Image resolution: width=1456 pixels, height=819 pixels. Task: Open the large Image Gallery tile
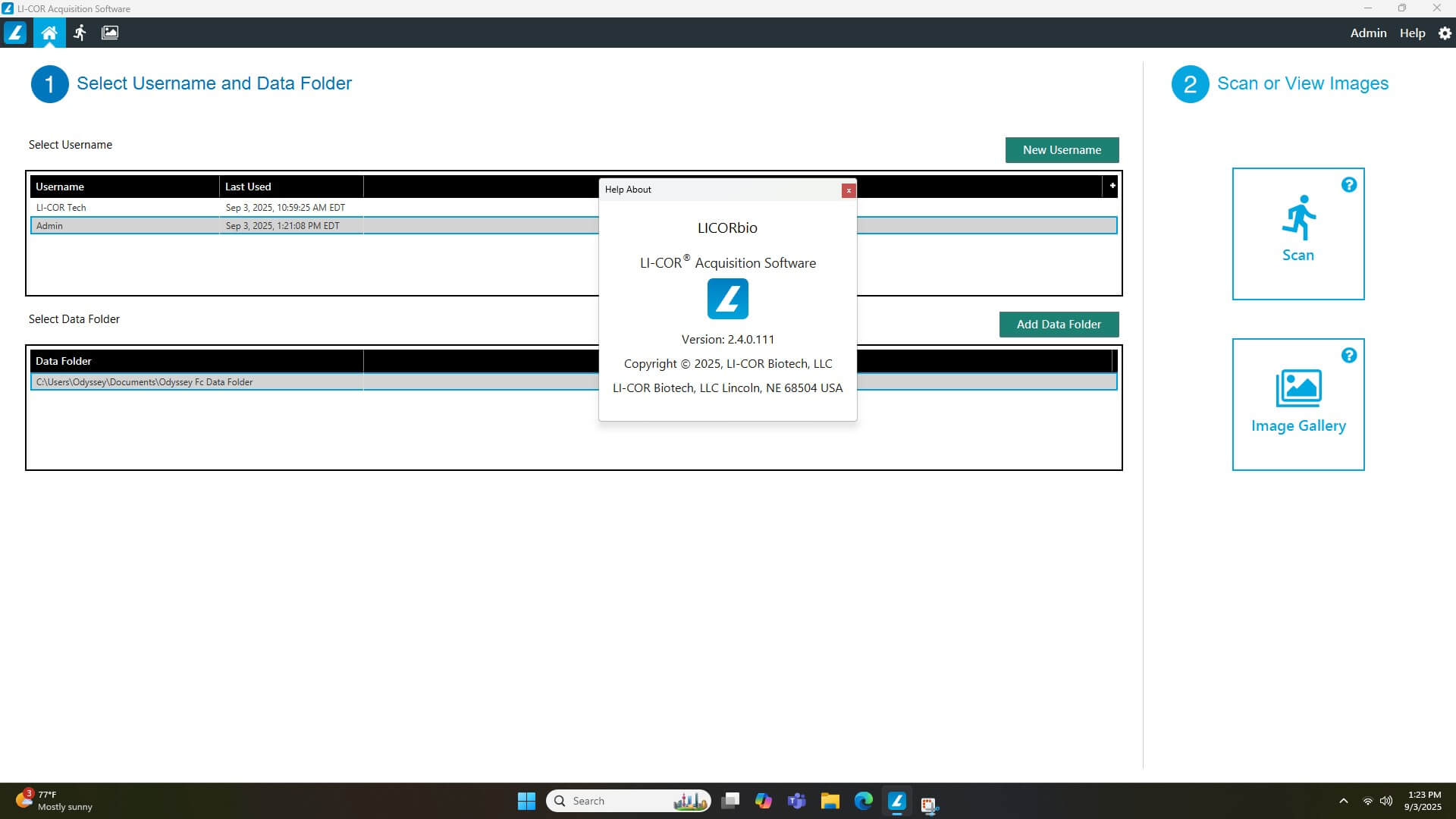(1298, 404)
